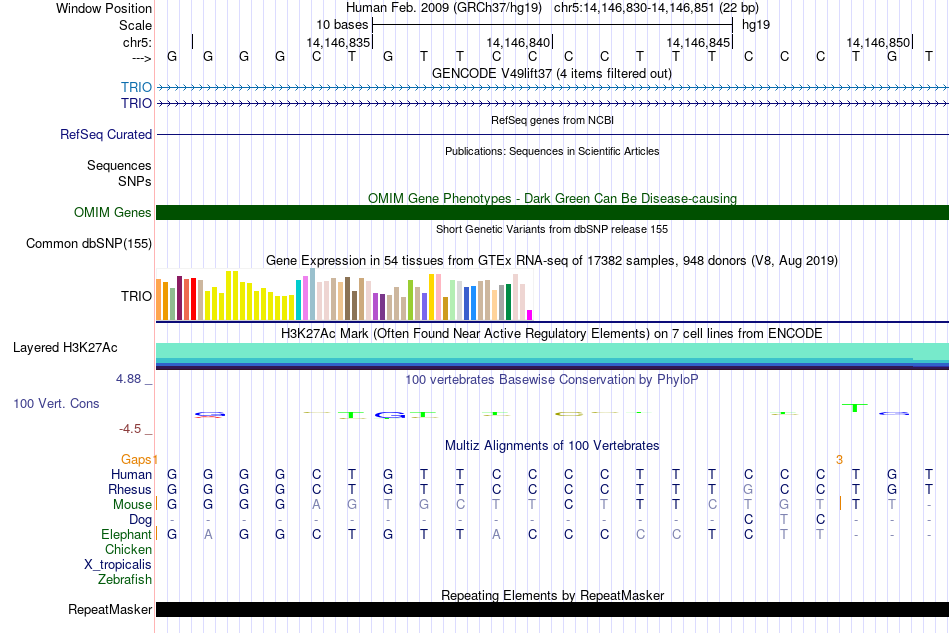
Task: Click the RepeatMasker track label
Action: pos(110,609)
